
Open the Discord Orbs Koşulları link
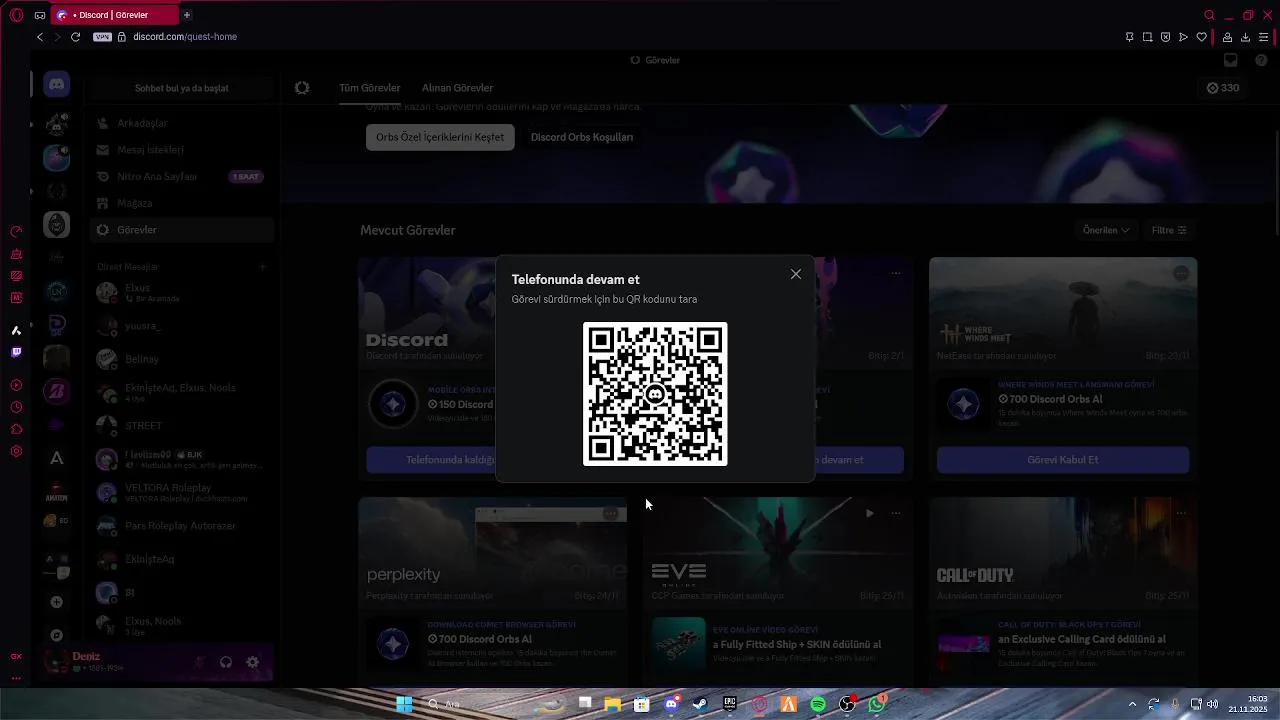582,137
